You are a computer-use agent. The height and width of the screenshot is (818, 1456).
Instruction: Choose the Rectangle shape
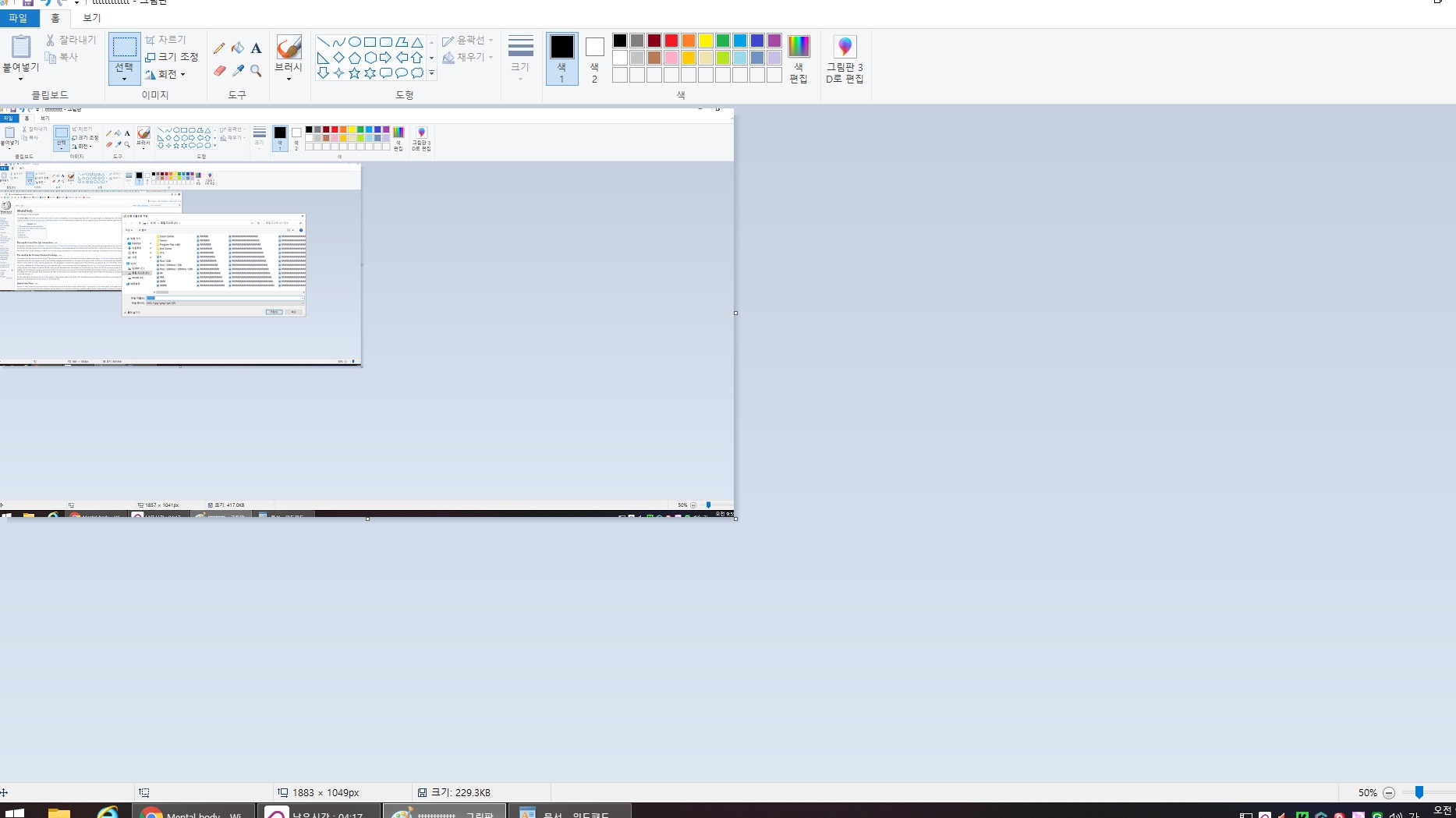[370, 42]
